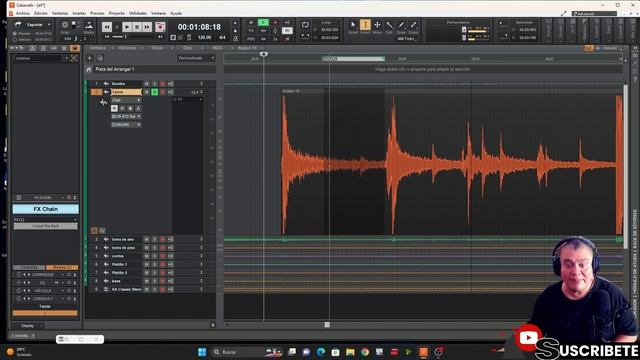Click the Consola tab at the bottom
The width and height of the screenshot is (640, 360).
[x=20, y=336]
